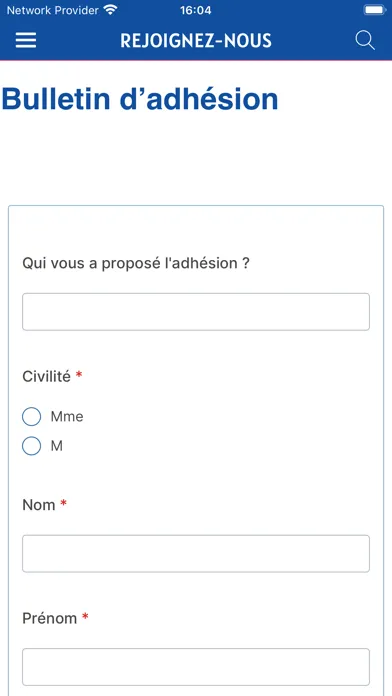
Task: Click the 'Qui vous a proposé l'adhésion ?' label
Action: click(136, 263)
